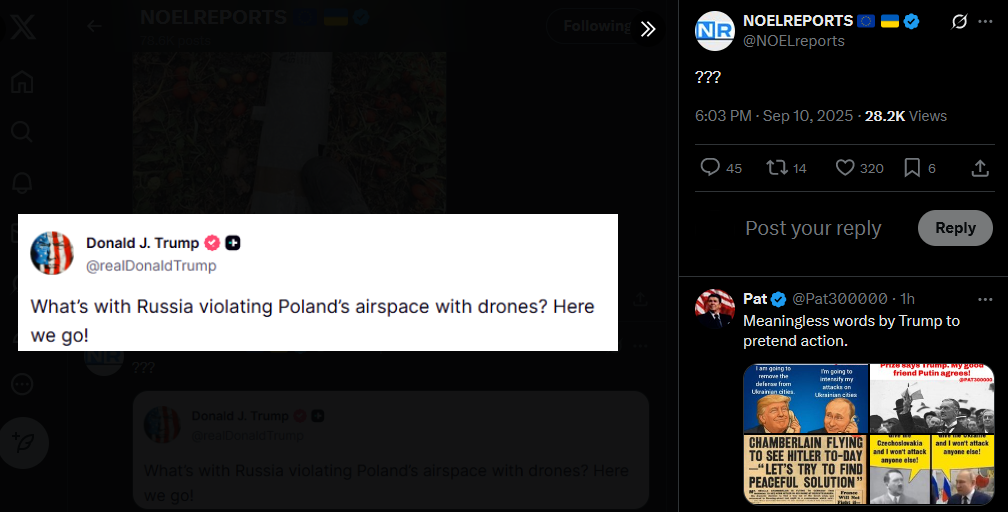
Task: Click the 'Meaningless words by Trump' reply text
Action: tap(851, 331)
